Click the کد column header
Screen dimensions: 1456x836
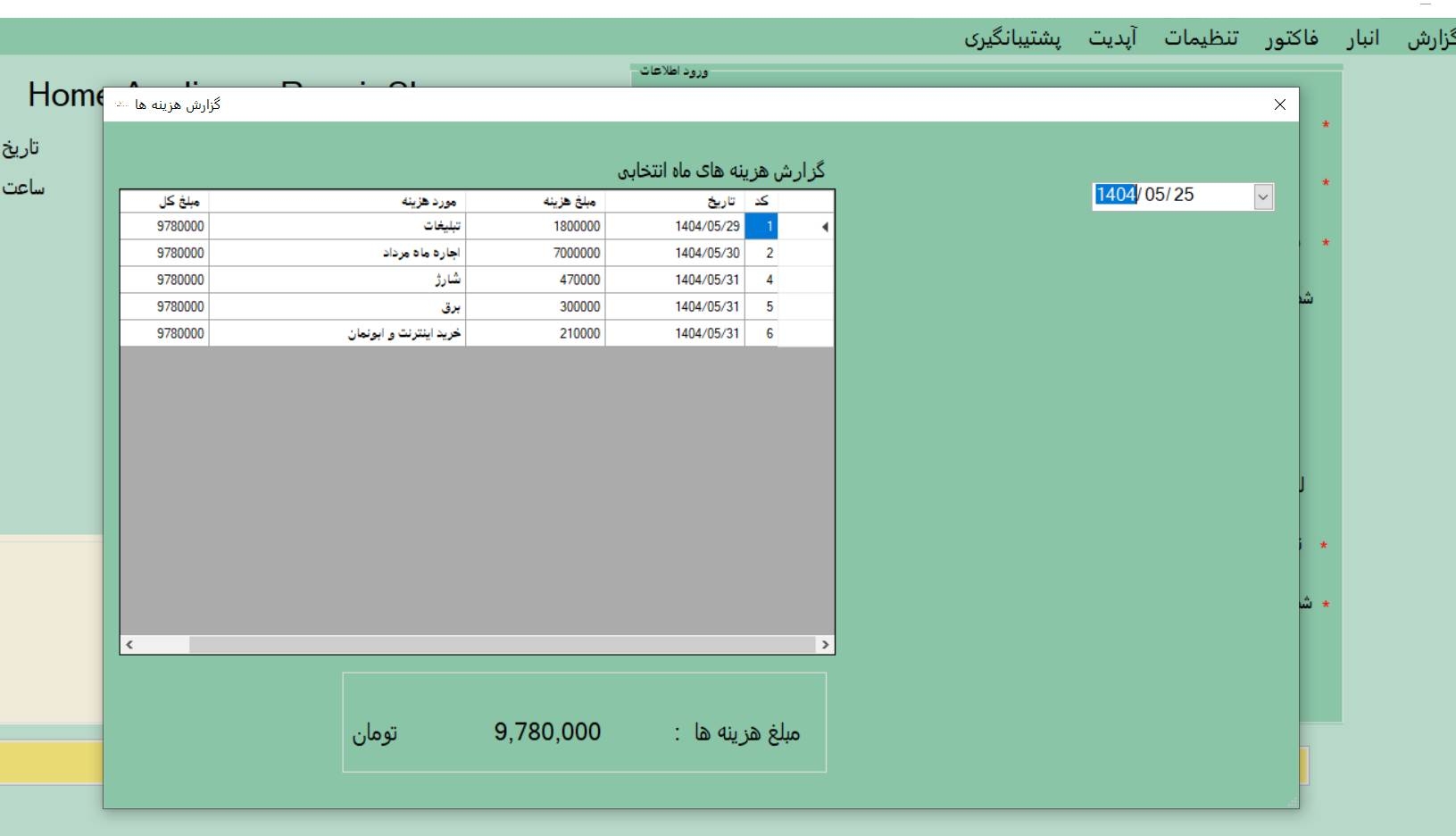click(x=761, y=202)
